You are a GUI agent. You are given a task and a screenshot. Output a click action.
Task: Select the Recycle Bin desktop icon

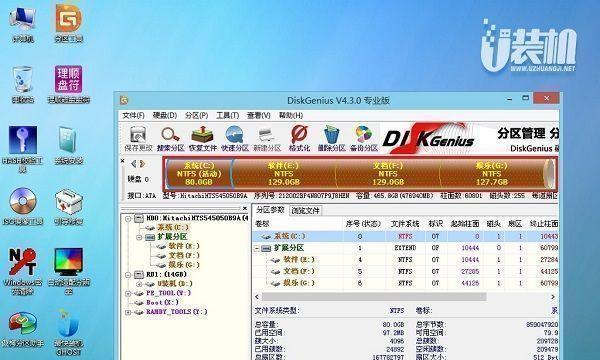click(23, 84)
